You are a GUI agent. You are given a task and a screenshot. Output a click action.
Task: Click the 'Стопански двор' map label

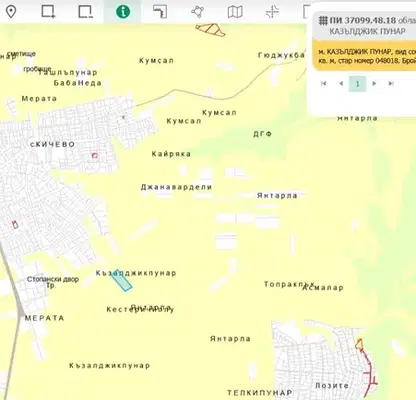[53, 279]
